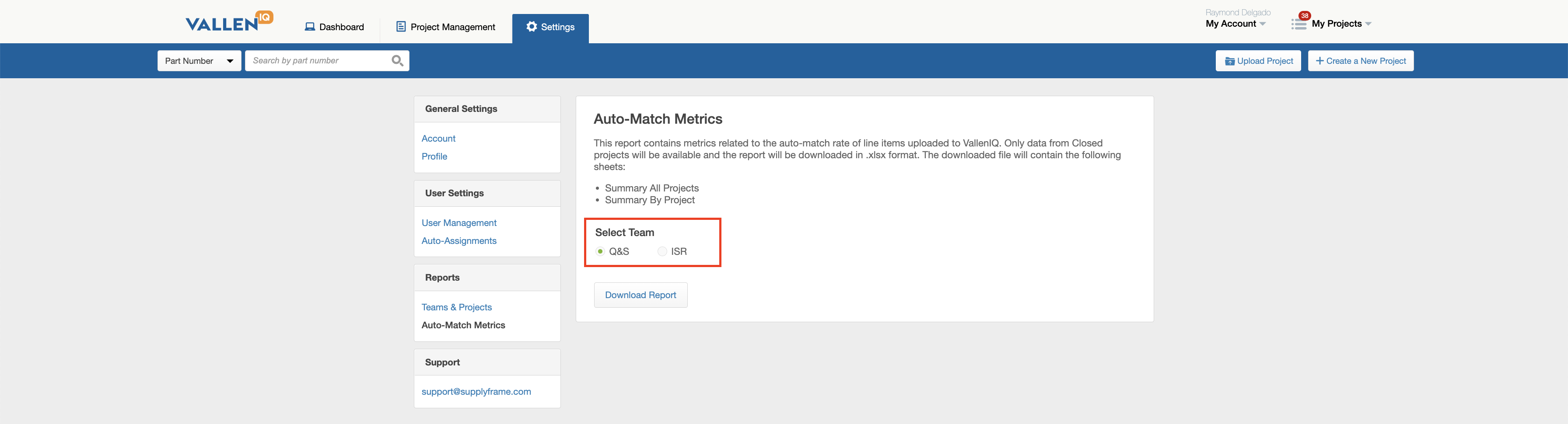Screen dimensions: 1568x424
Task: Go to Teams & Projects report
Action: [x=456, y=307]
